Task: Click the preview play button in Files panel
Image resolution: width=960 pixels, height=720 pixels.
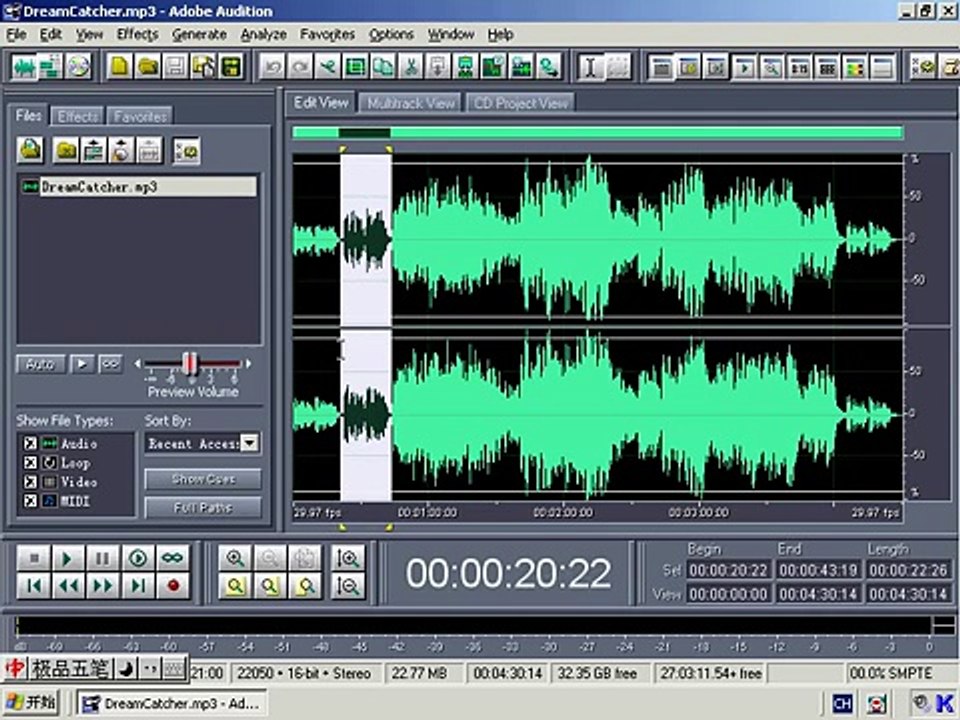Action: [81, 364]
